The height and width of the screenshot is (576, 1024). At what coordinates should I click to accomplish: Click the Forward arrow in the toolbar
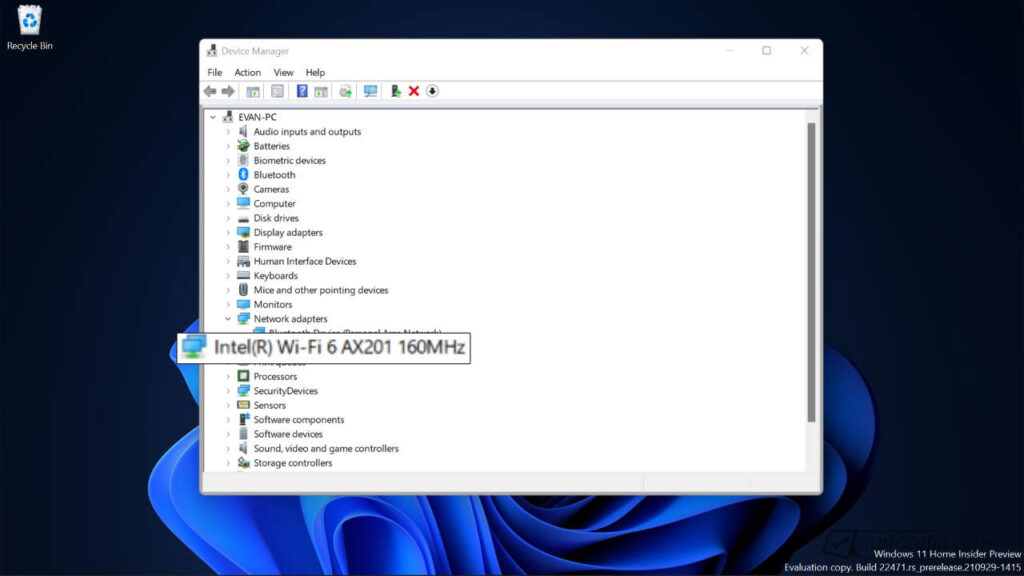point(228,91)
